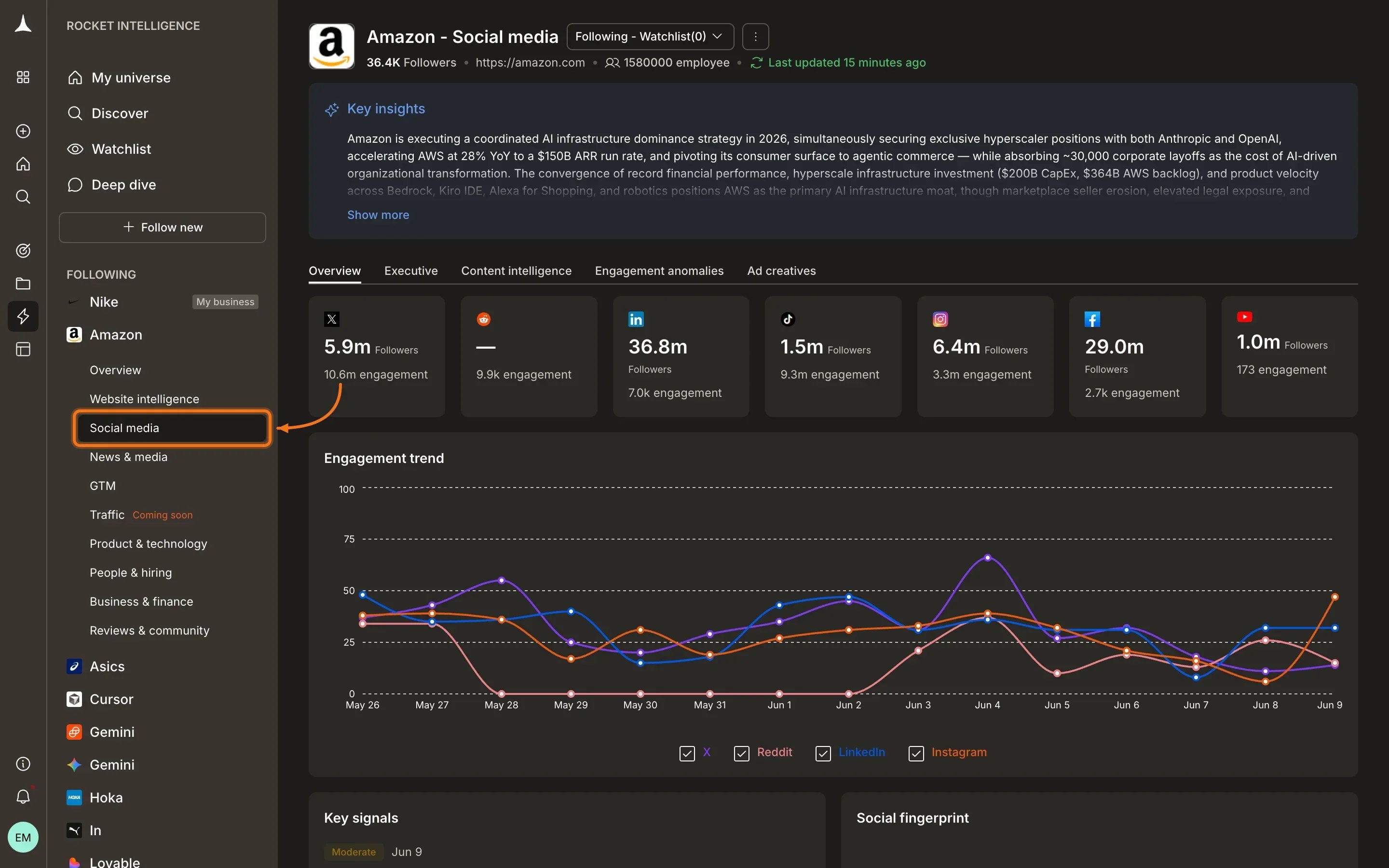
Task: Click the Instagram icon in the stats card
Action: [940, 319]
